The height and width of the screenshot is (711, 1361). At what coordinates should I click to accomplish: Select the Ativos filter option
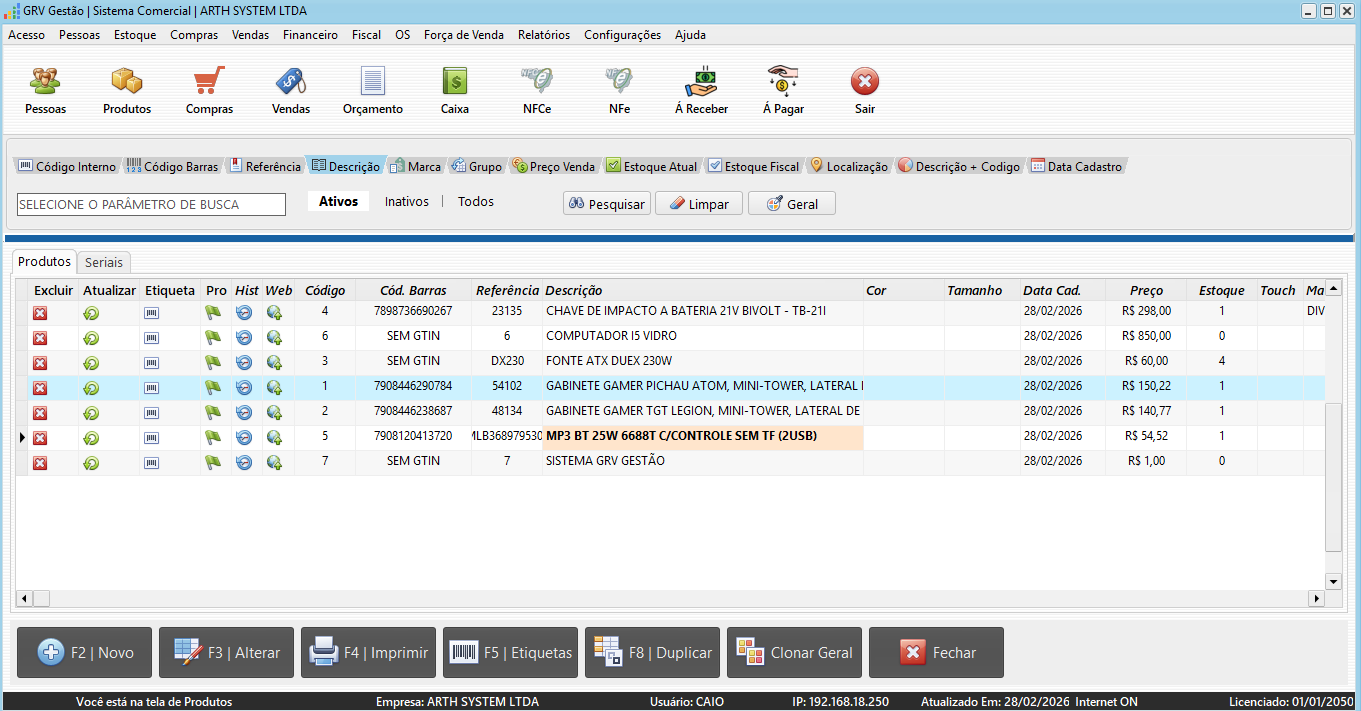coord(338,202)
